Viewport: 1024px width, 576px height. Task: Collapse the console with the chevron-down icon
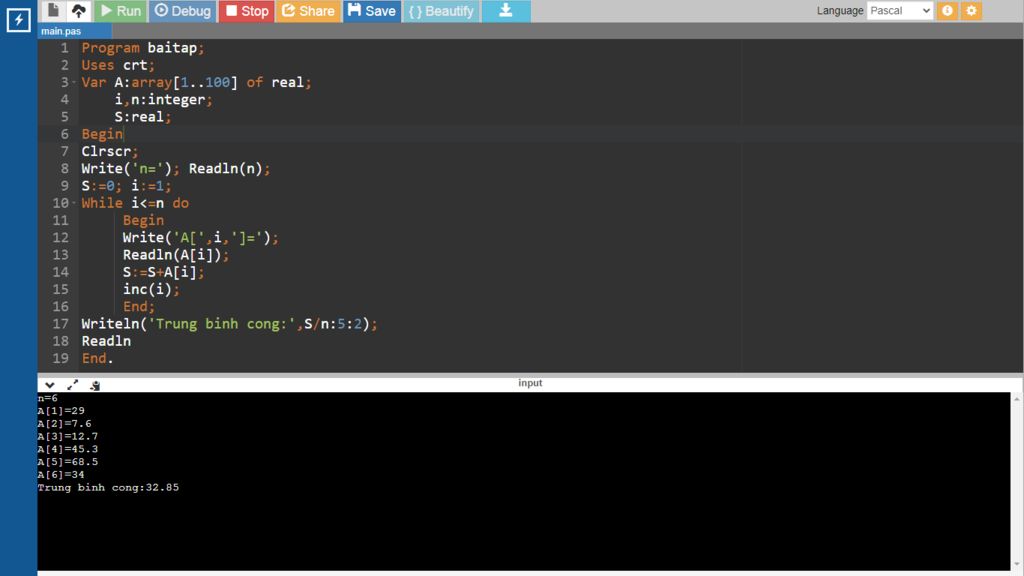[50, 385]
